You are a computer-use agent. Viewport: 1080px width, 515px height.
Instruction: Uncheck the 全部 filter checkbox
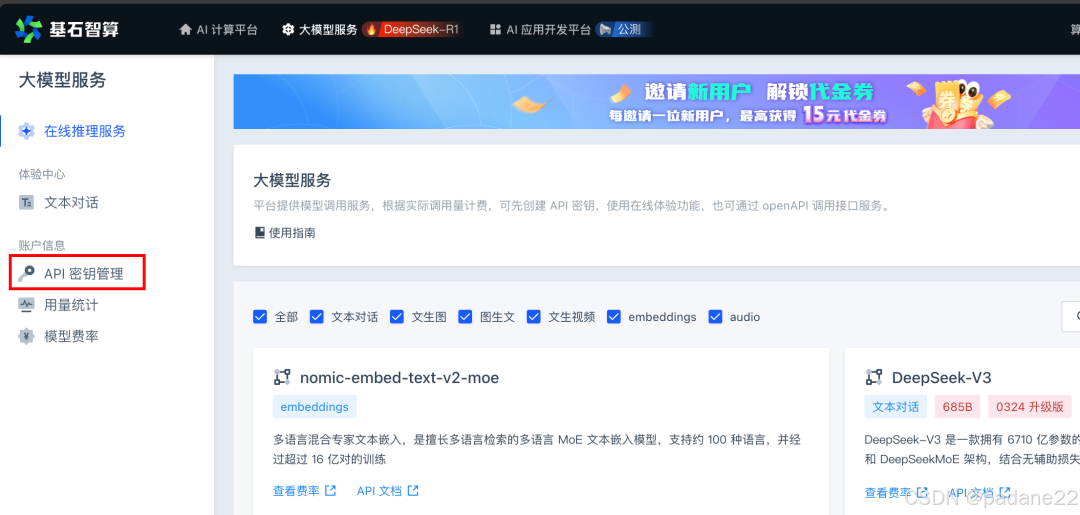click(x=260, y=317)
